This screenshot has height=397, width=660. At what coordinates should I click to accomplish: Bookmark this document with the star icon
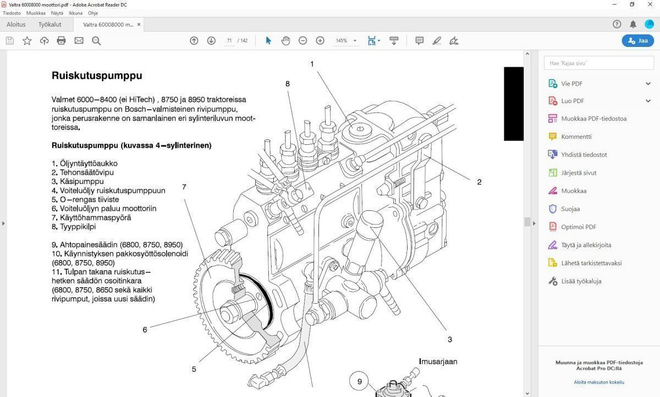[27, 41]
